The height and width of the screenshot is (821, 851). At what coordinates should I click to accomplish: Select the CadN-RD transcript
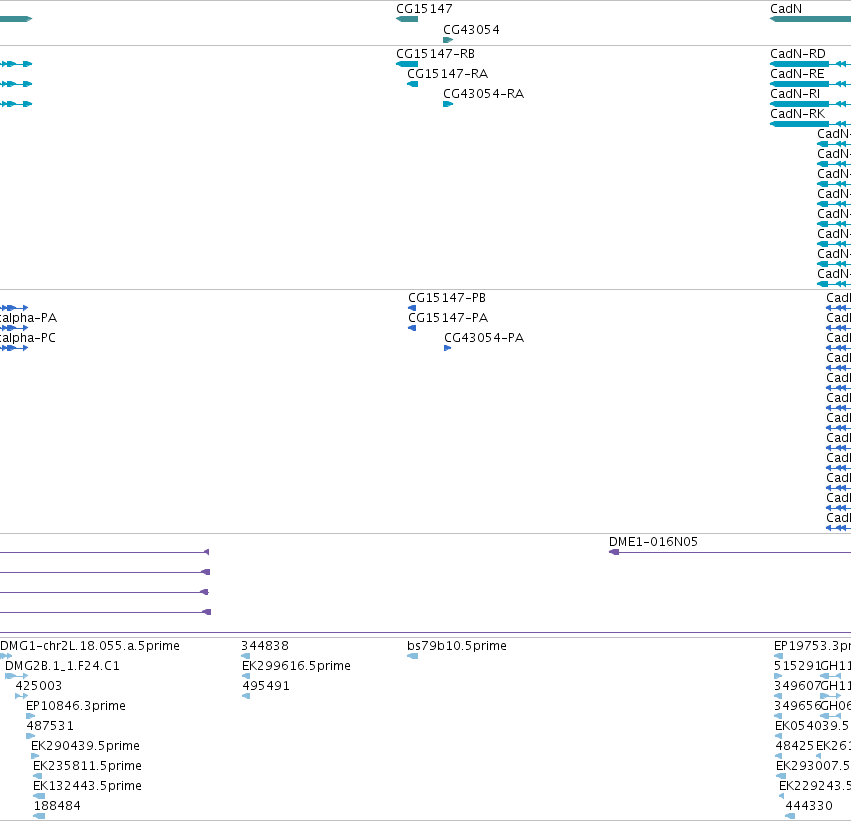[797, 54]
